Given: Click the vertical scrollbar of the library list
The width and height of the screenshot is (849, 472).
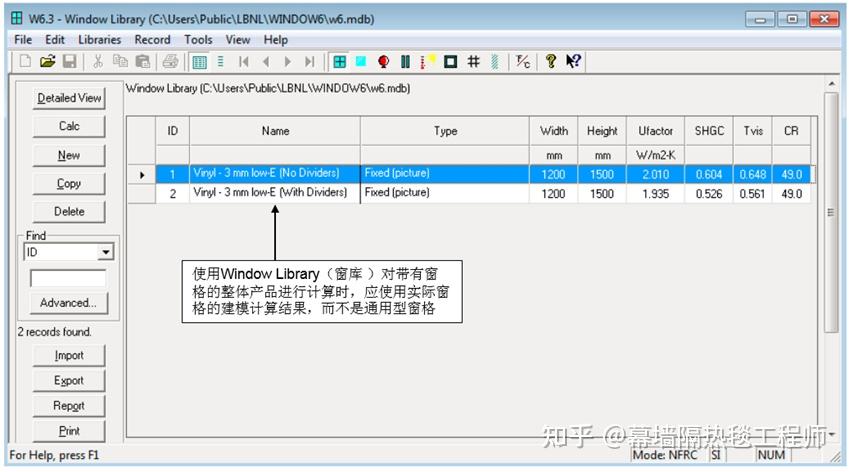Looking at the screenshot, I should pyautogui.click(x=831, y=212).
